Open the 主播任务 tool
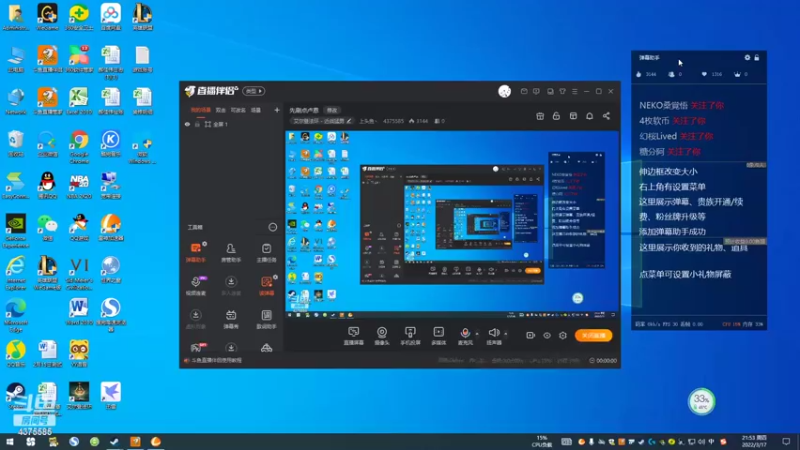The height and width of the screenshot is (450, 800). pyautogui.click(x=266, y=253)
